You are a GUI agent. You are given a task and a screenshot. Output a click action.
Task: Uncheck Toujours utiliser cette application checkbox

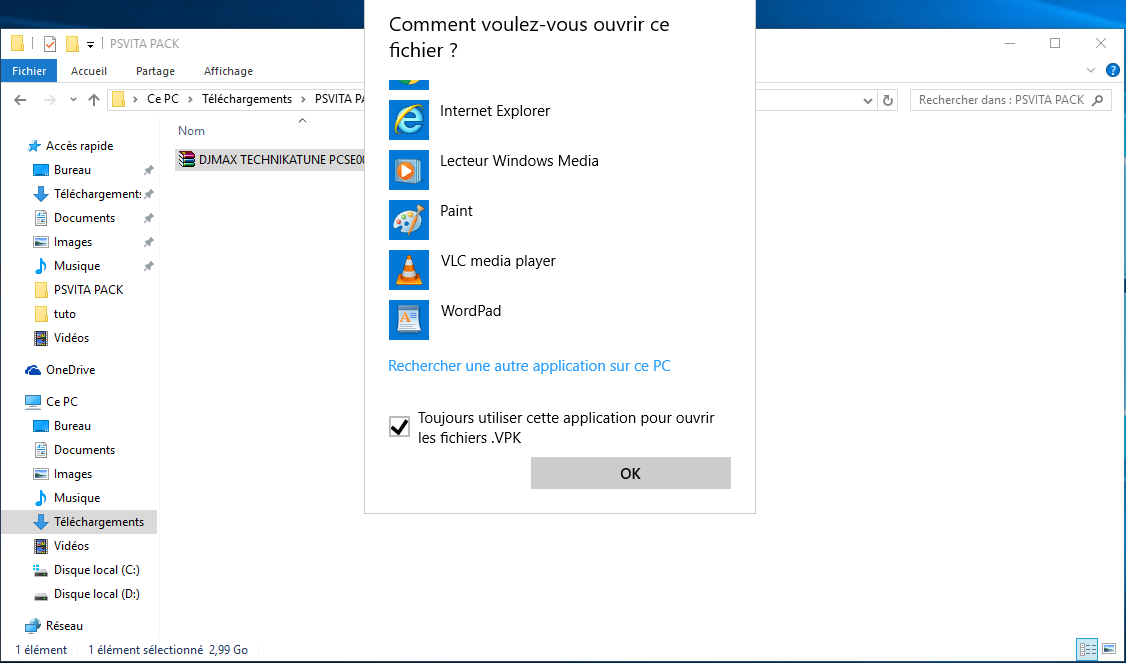[399, 427]
